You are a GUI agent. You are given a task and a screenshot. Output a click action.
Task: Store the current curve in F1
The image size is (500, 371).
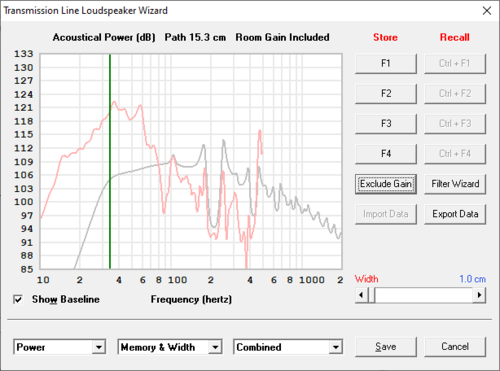coord(386,63)
